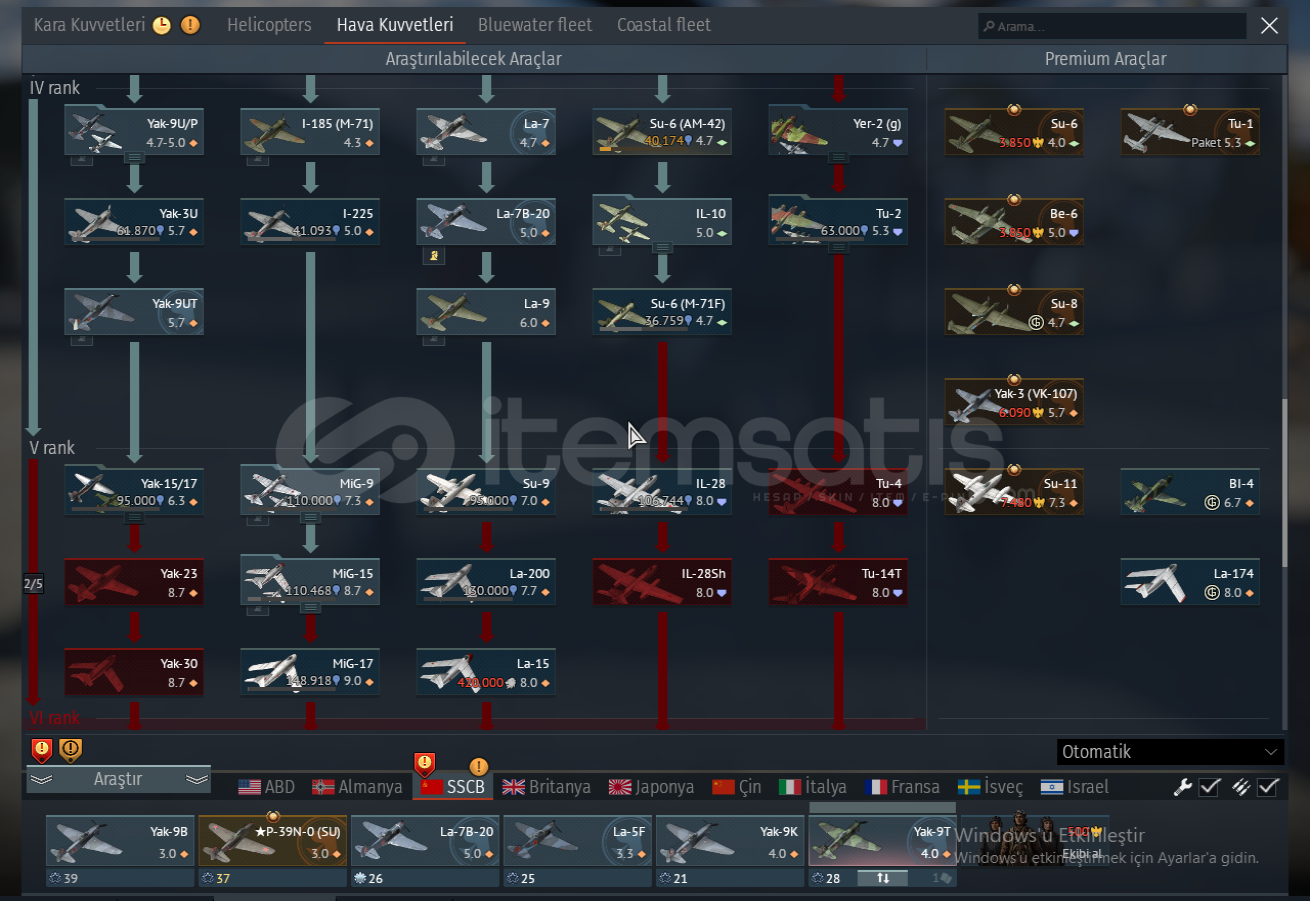Select the ABD nation flag
The image size is (1310, 901).
249,787
